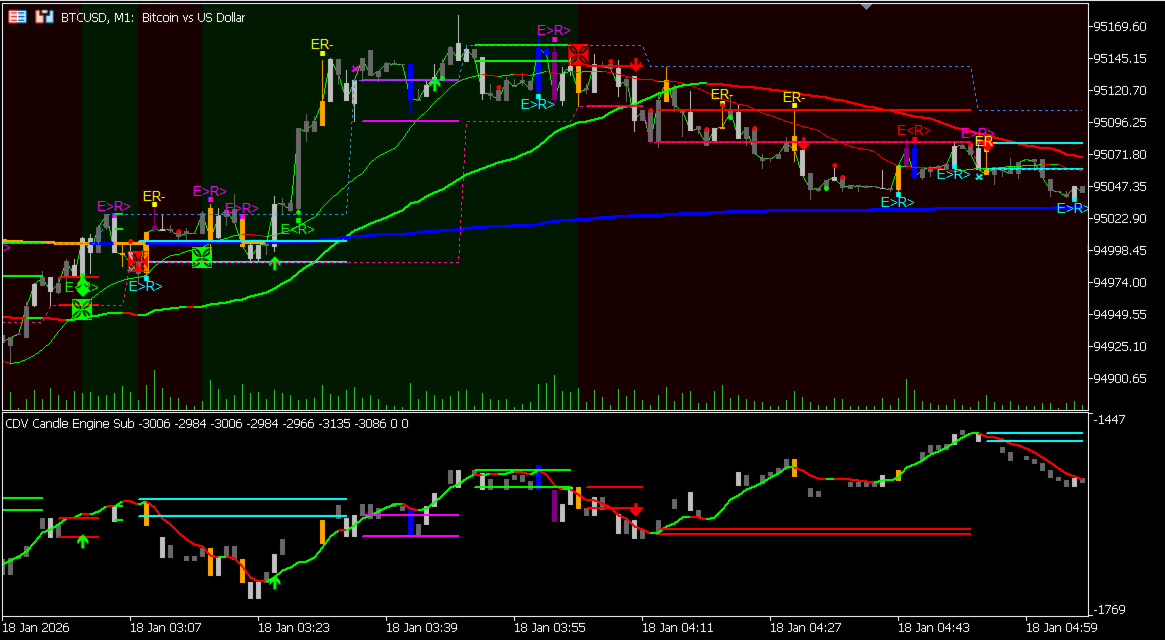Viewport: 1165px width, 640px height.
Task: Click the red square marker at chart top
Action: coord(579,55)
